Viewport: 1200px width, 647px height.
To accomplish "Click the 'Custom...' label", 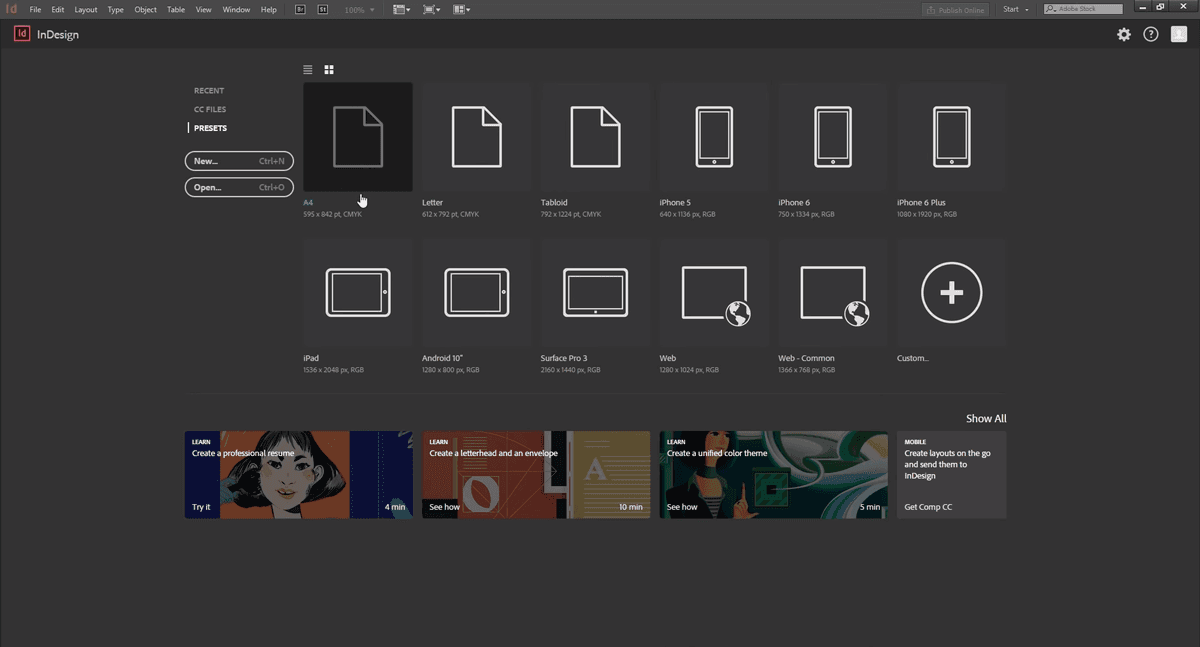I will (913, 358).
